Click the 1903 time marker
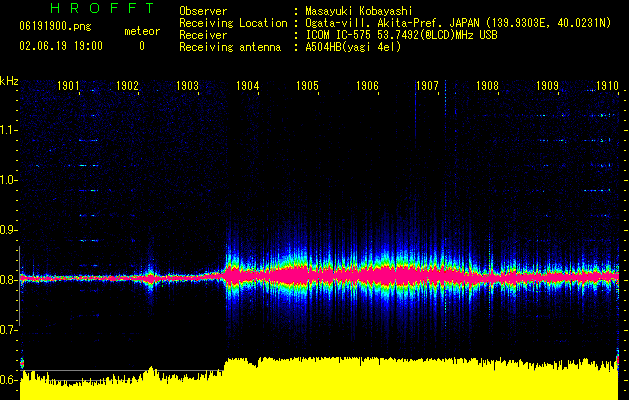Viewport: 629px width, 400px height. tap(187, 85)
